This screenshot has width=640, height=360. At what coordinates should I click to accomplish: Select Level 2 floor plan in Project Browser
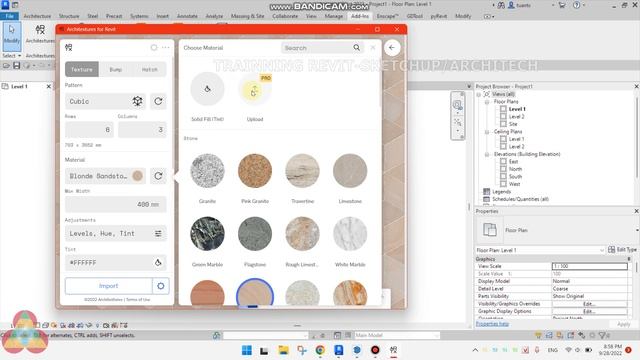(516, 117)
